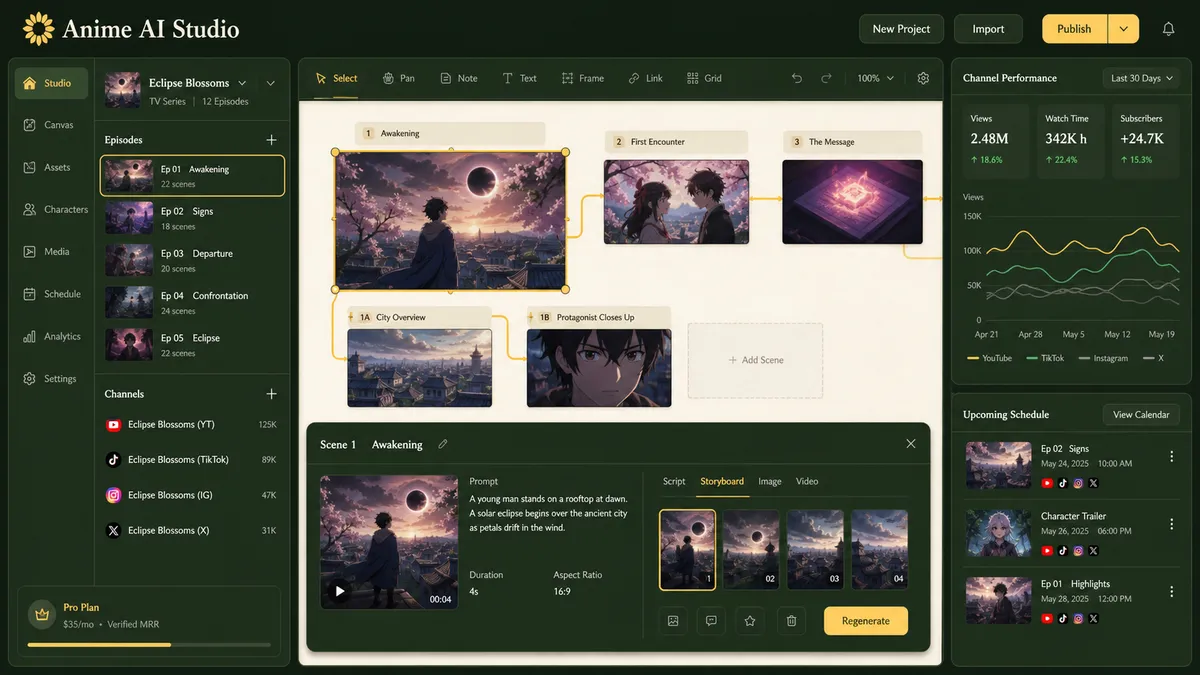Select the Text tool
This screenshot has height=675, width=1200.
[x=519, y=78]
